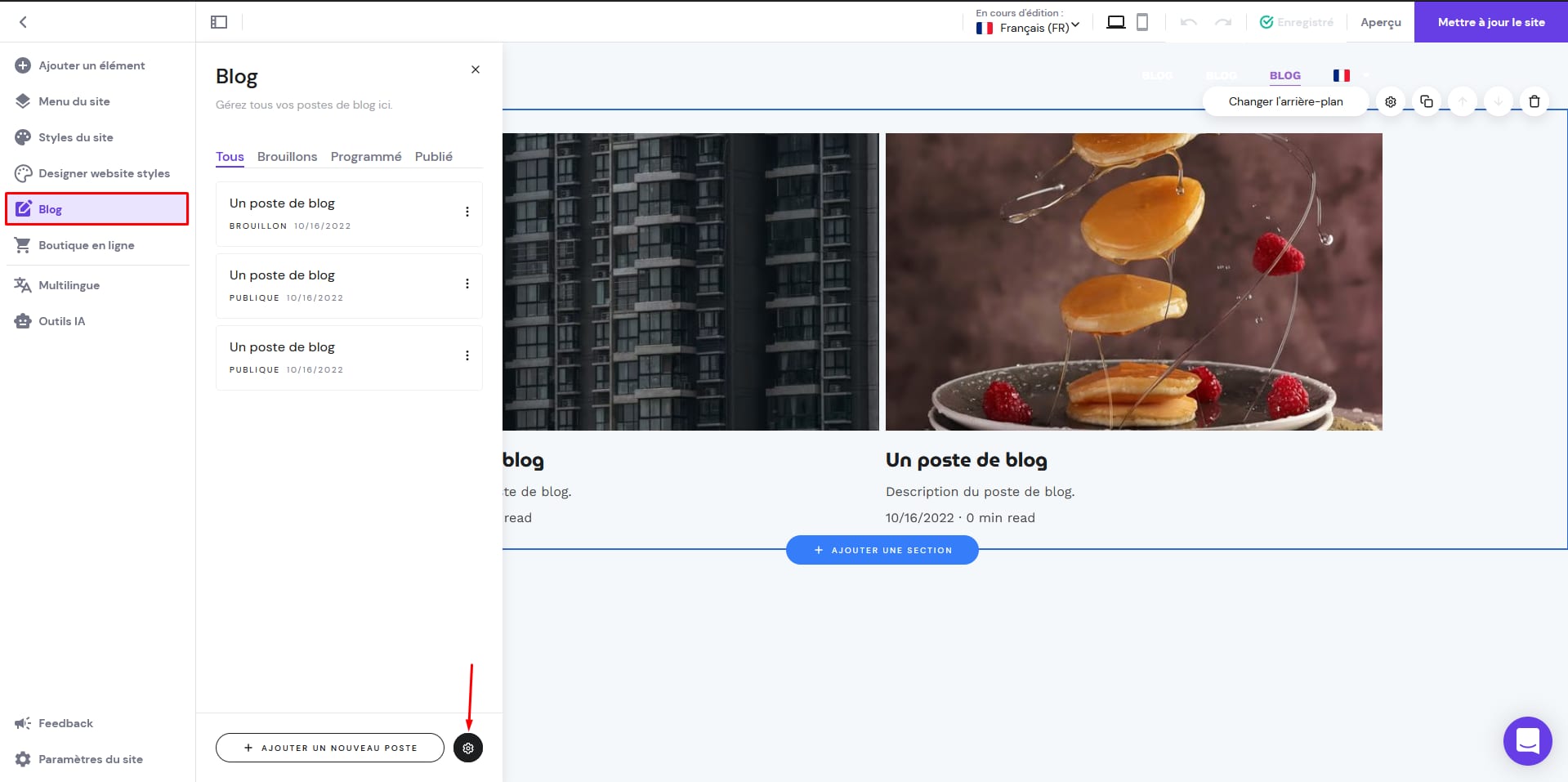This screenshot has height=782, width=1568.
Task: Duplicate the section with copy icon
Action: 1427,102
